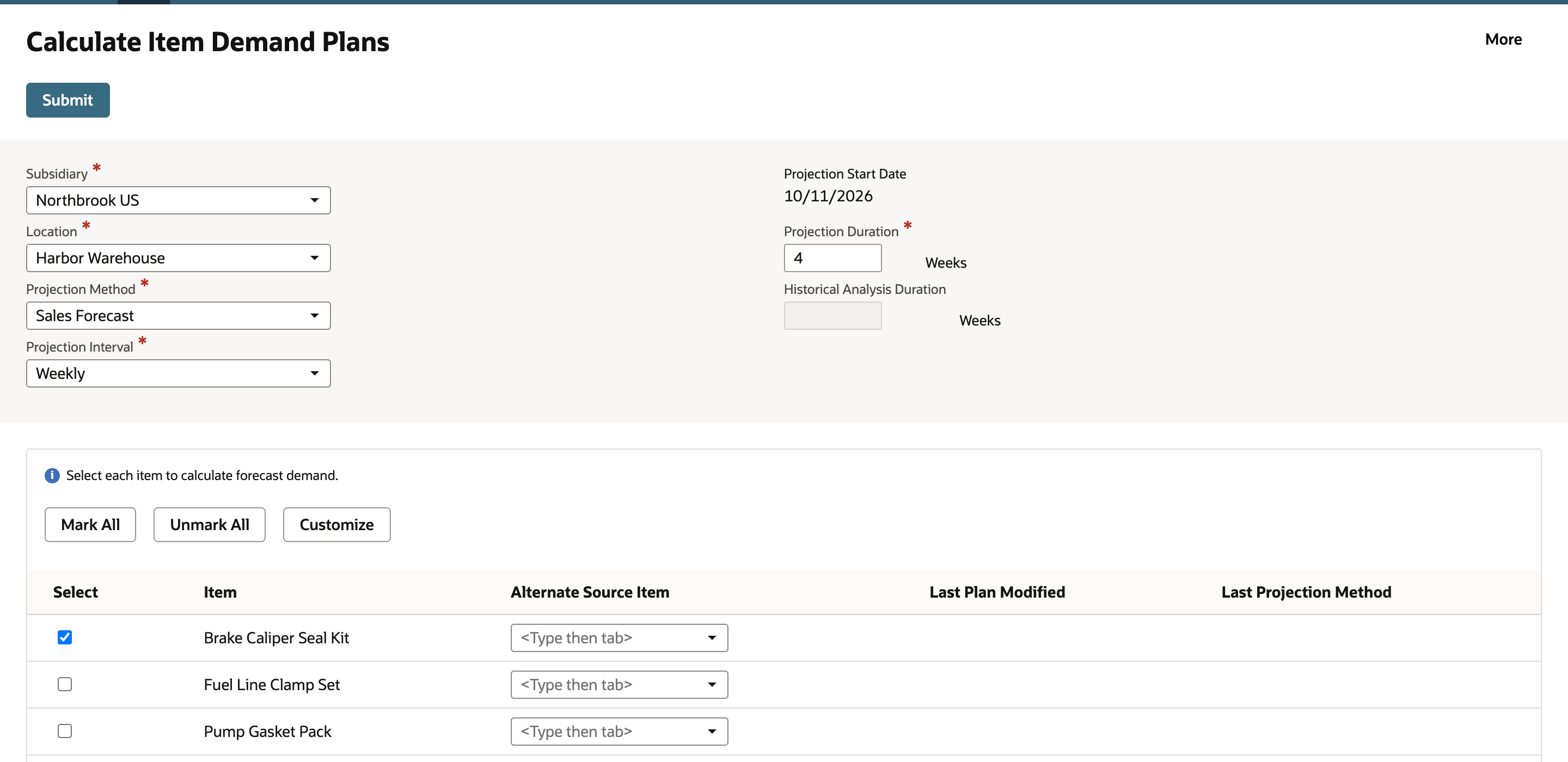The width and height of the screenshot is (1568, 762).
Task: Open the Subsidiary dropdown showing Northbrook US
Action: 179,200
